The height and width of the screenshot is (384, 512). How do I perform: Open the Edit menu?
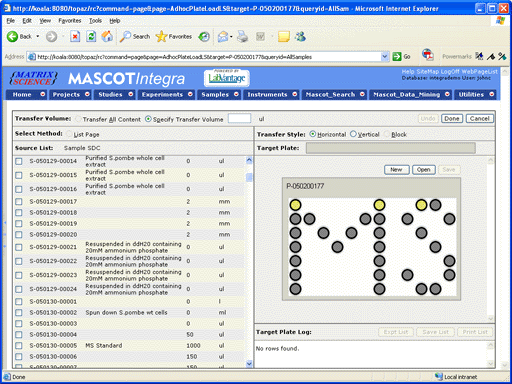point(27,21)
